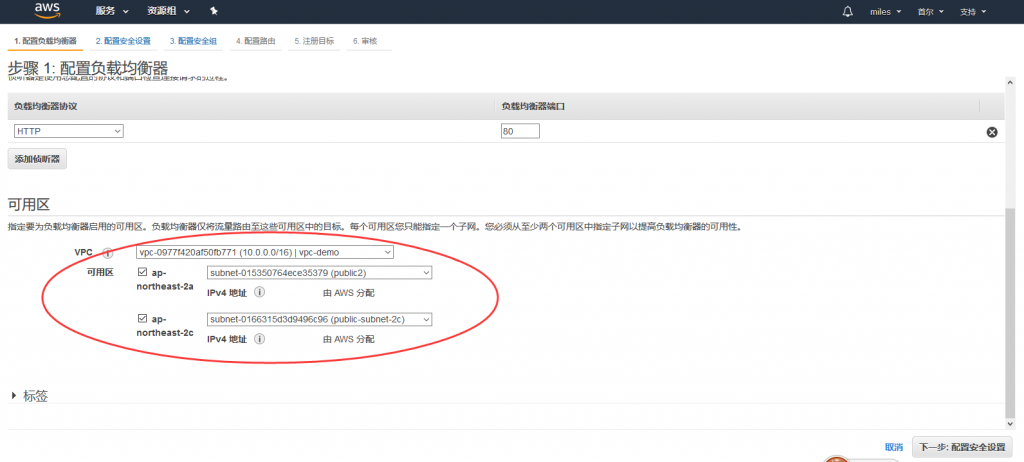
Task: Open the miles account menu
Action: 886,12
